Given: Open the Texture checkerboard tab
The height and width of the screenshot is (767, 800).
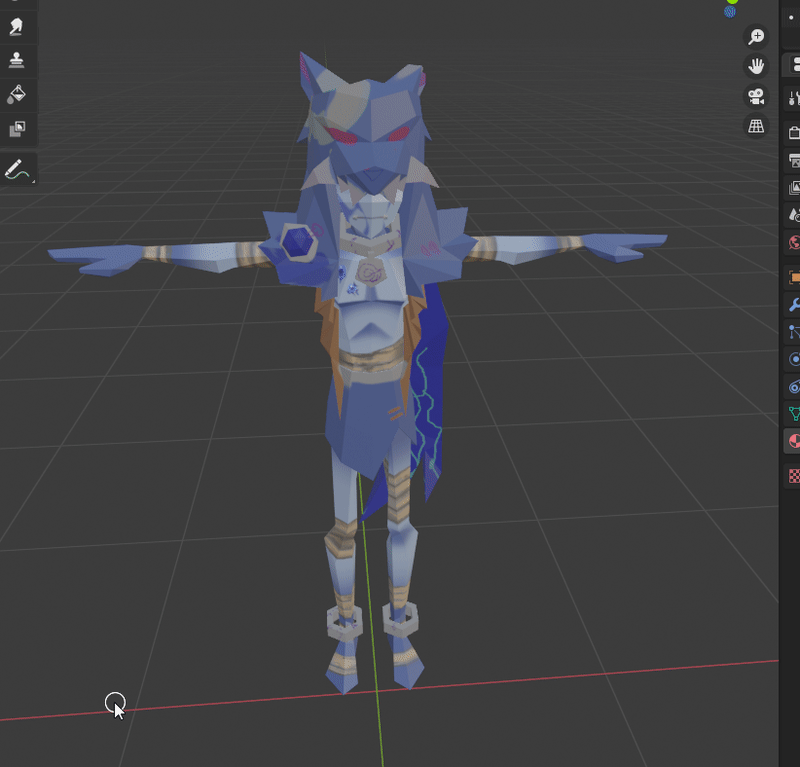Looking at the screenshot, I should [x=793, y=476].
